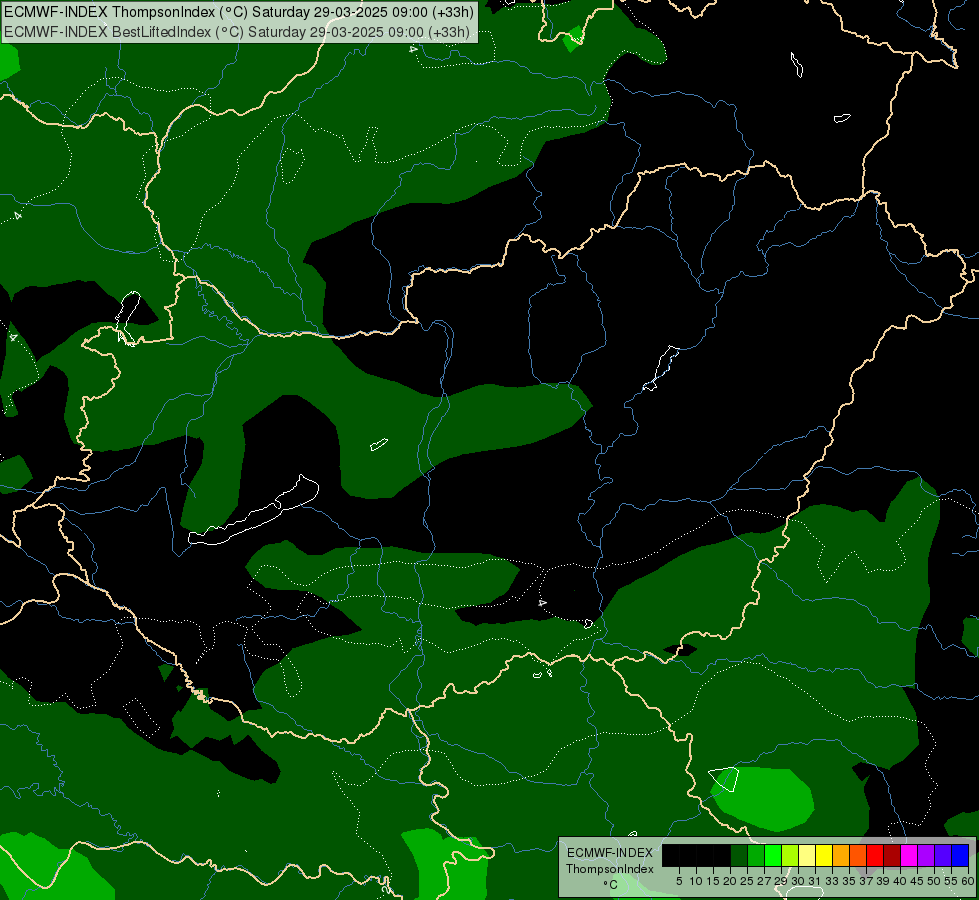Click legend tick value 5

[x=679, y=881]
